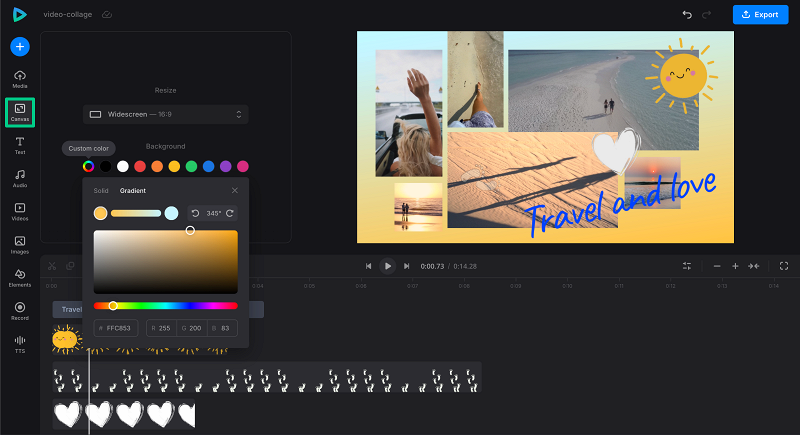Select the orange gradient start stop
Screen dimensions: 800x435
click(x=101, y=213)
